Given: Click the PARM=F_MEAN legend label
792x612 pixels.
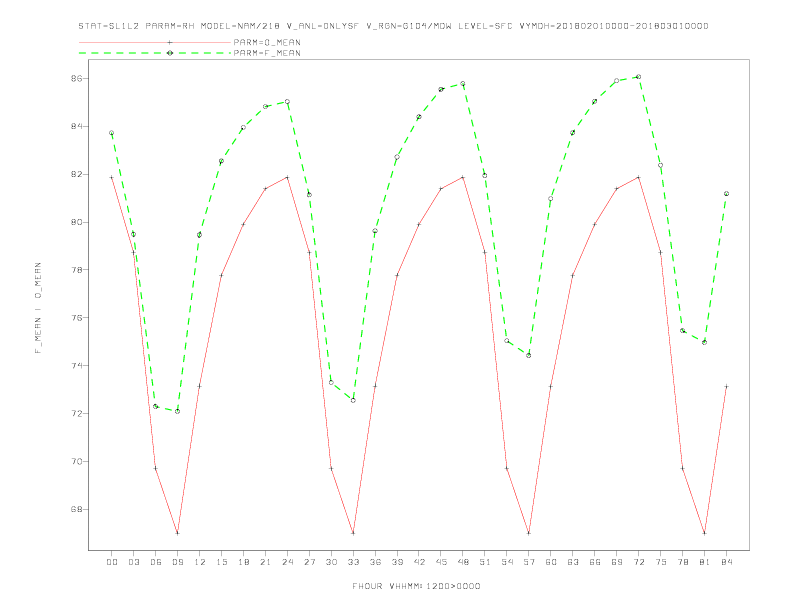Looking at the screenshot, I should [x=267, y=53].
